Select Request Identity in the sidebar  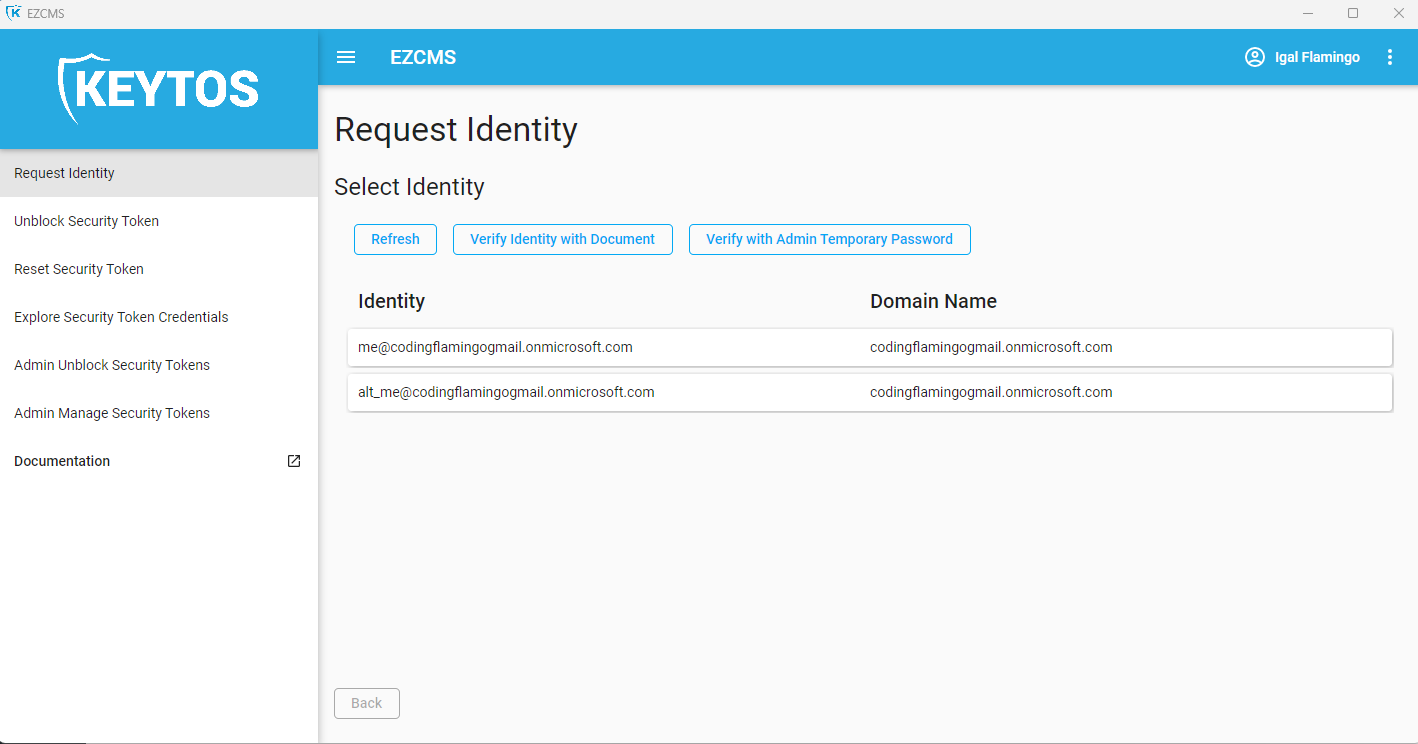tap(159, 173)
